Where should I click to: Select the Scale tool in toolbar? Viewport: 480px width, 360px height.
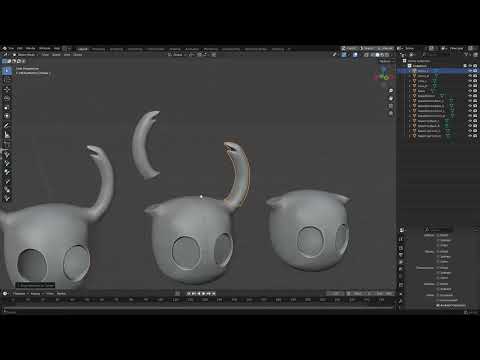pos(7,108)
